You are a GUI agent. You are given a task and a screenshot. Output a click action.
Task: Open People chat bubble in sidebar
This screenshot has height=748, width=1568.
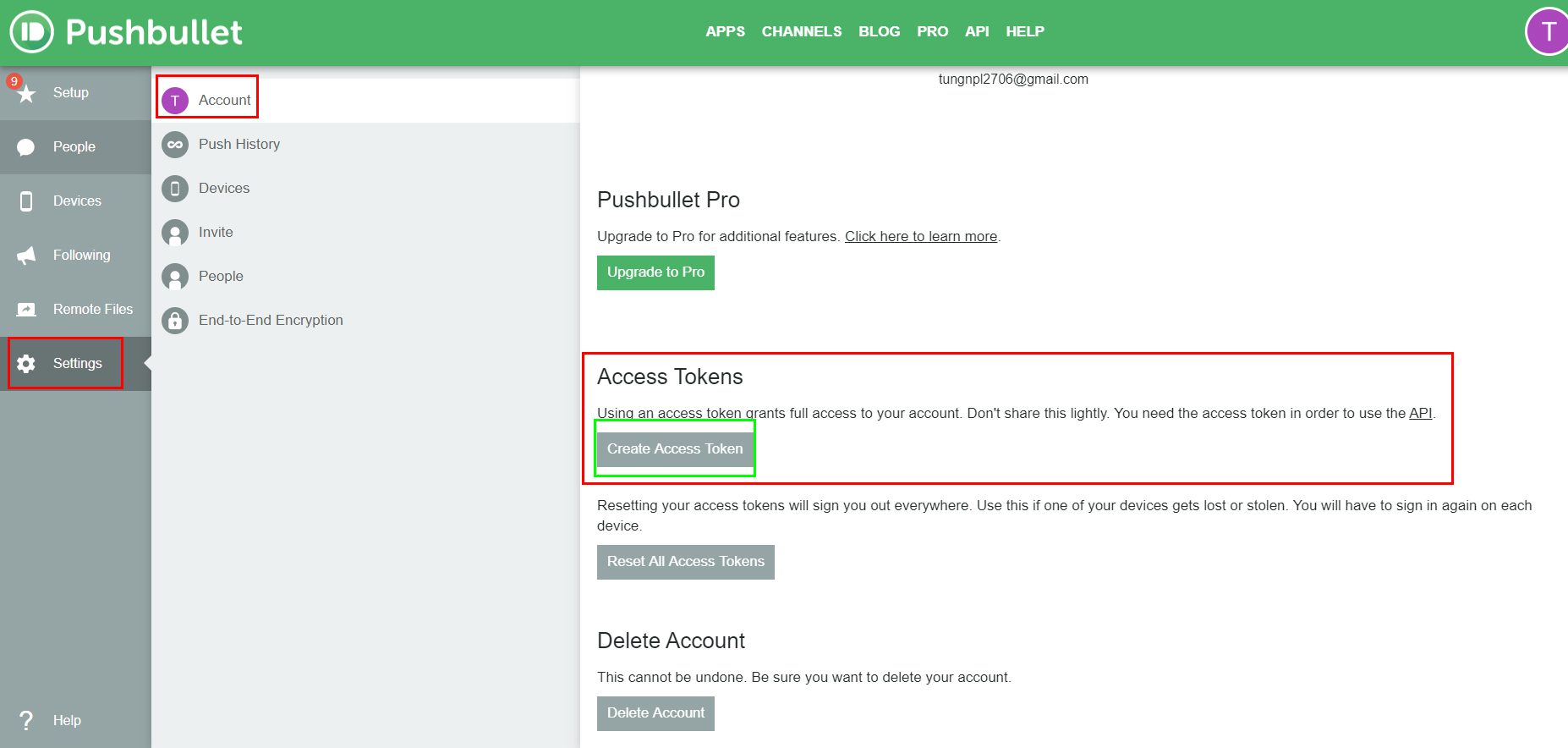(75, 147)
